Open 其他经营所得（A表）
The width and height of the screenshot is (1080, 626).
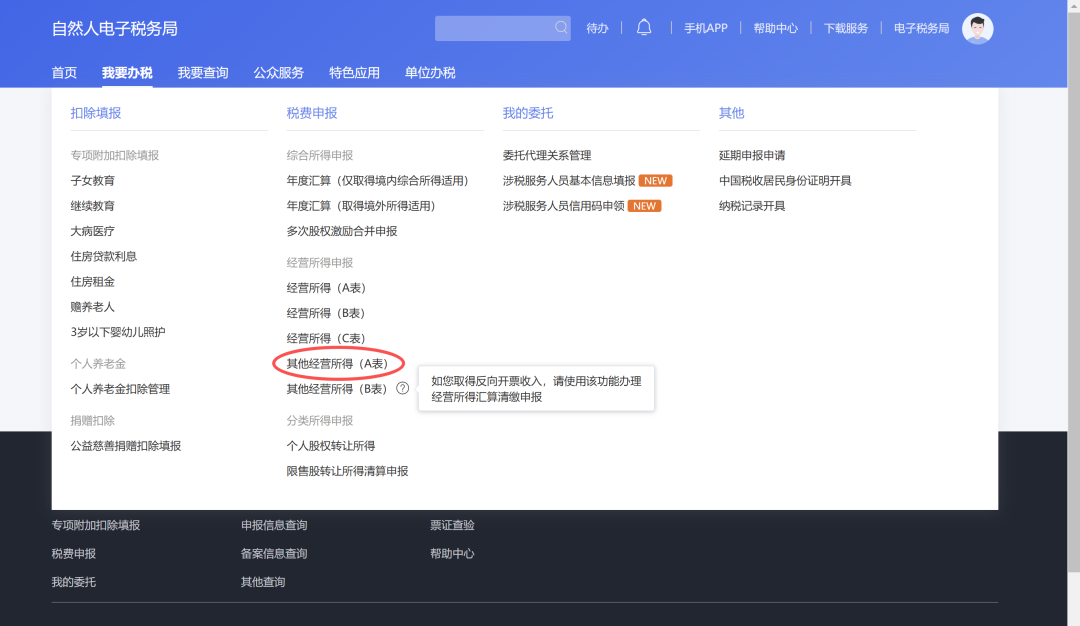338,364
